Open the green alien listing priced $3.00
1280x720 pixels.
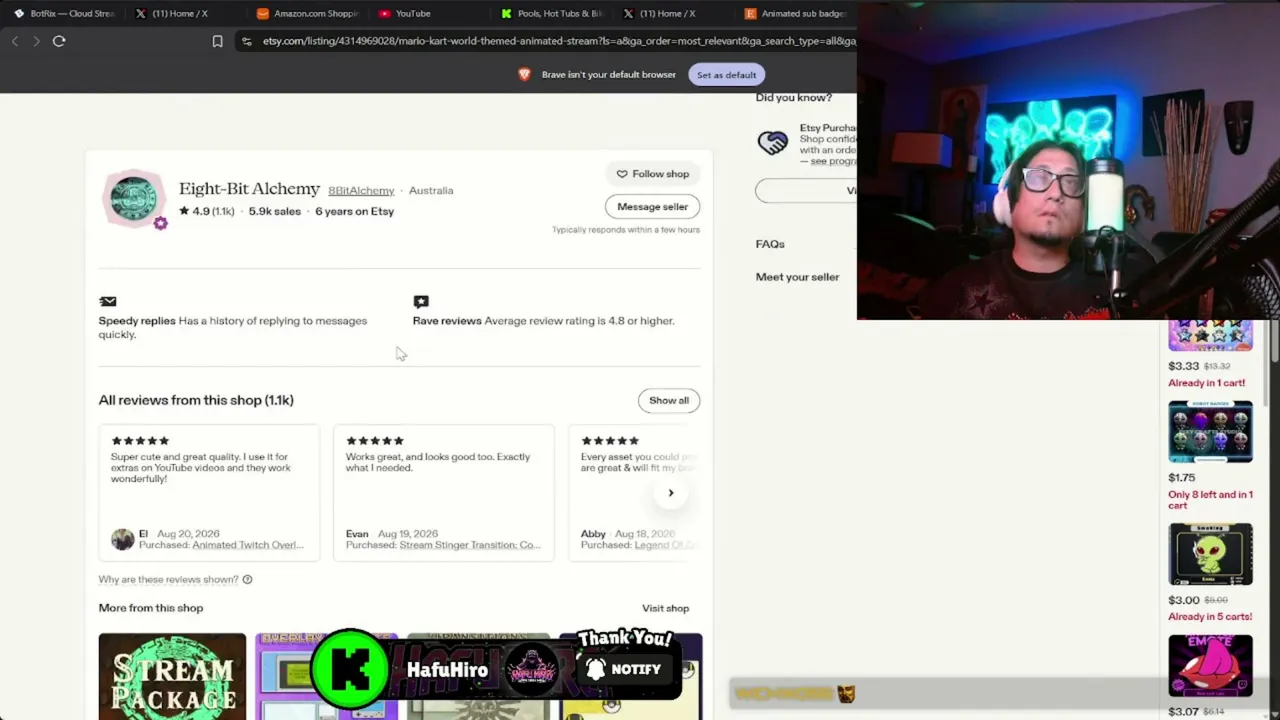click(x=1210, y=554)
